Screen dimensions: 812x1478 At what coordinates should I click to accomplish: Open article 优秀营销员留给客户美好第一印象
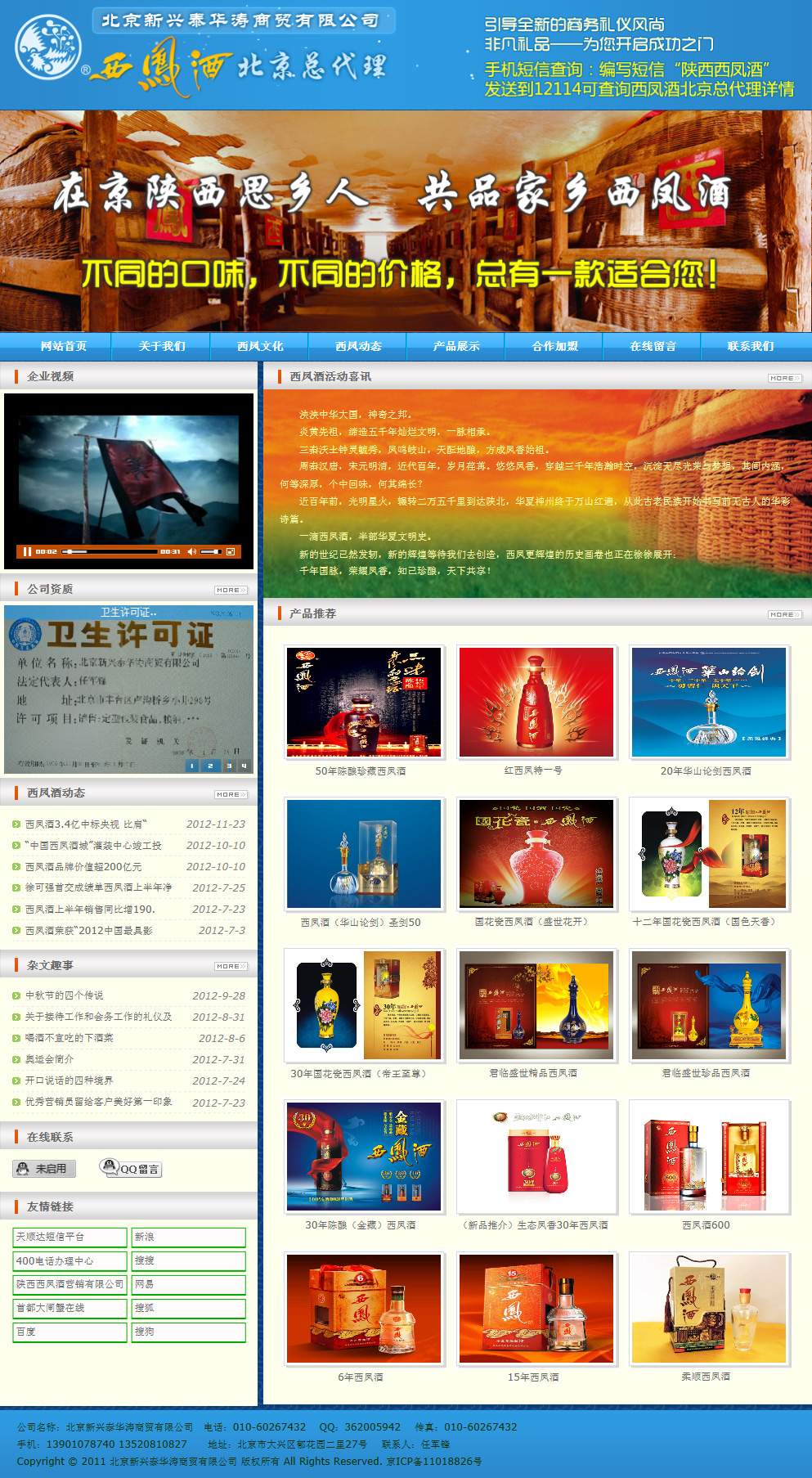tap(98, 1102)
